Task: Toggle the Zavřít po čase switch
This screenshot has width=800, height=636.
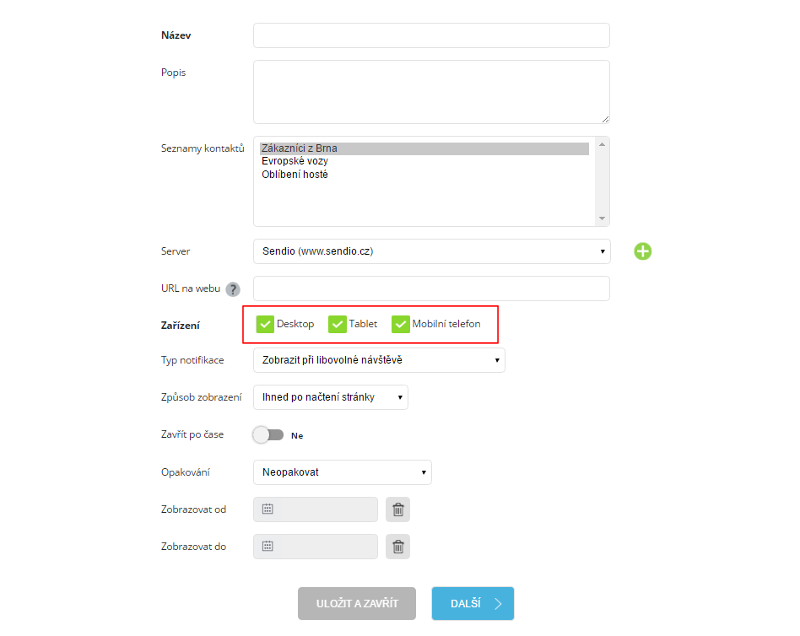Action: (268, 435)
